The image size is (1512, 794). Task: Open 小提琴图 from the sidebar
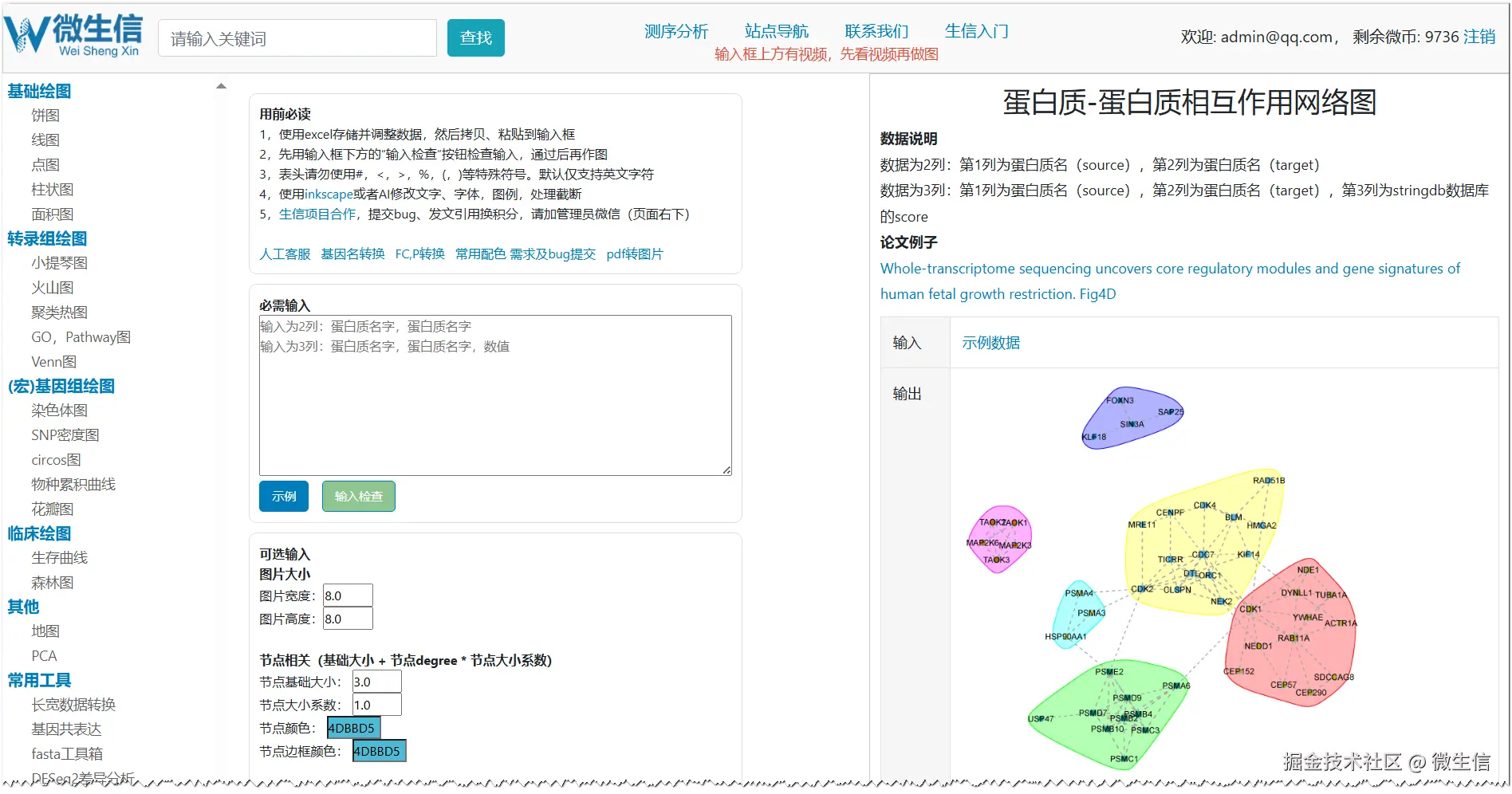coord(60,263)
